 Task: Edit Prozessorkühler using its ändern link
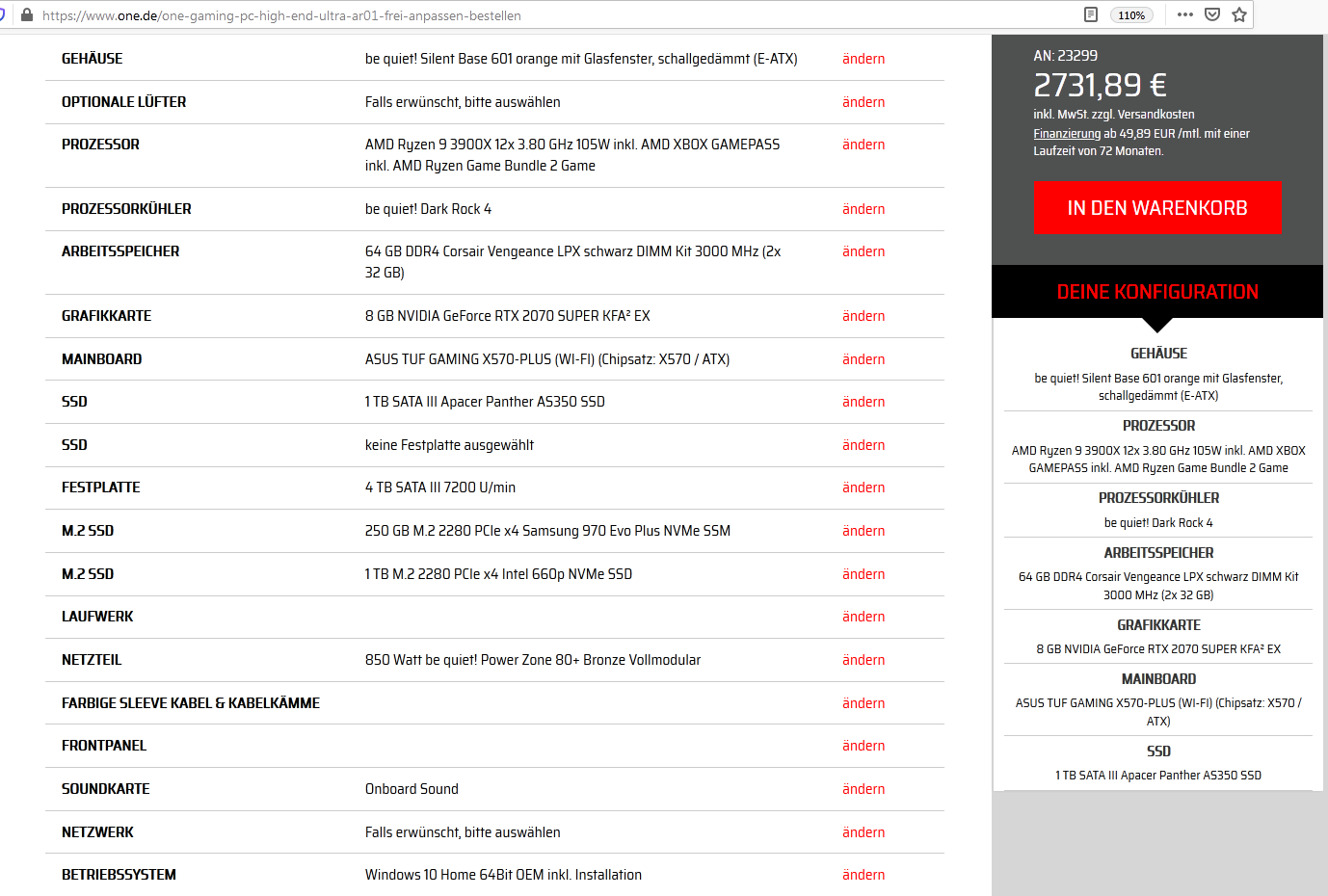point(863,209)
